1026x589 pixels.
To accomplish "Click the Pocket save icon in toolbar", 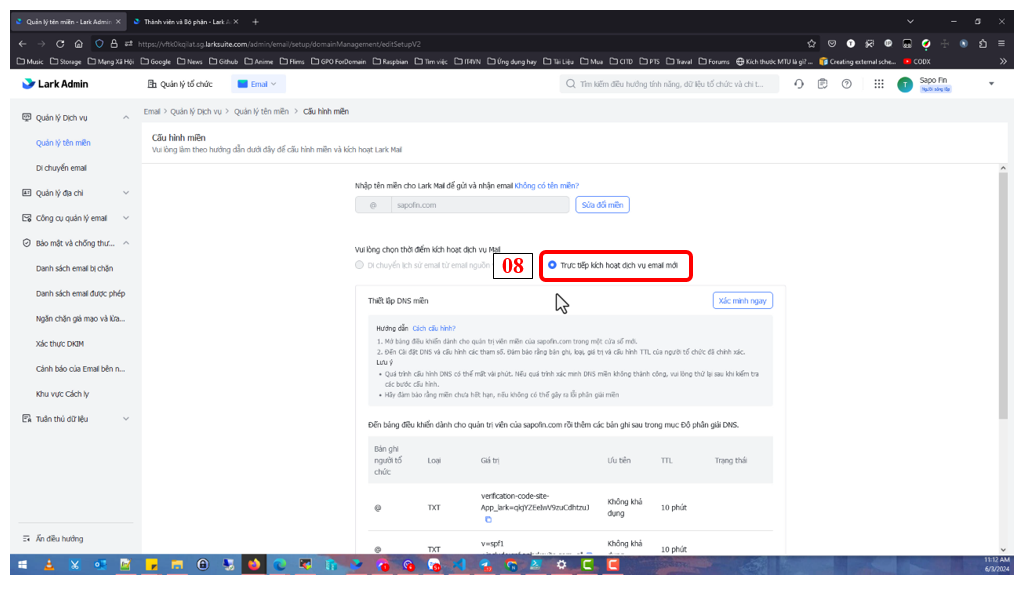I will click(x=832, y=44).
